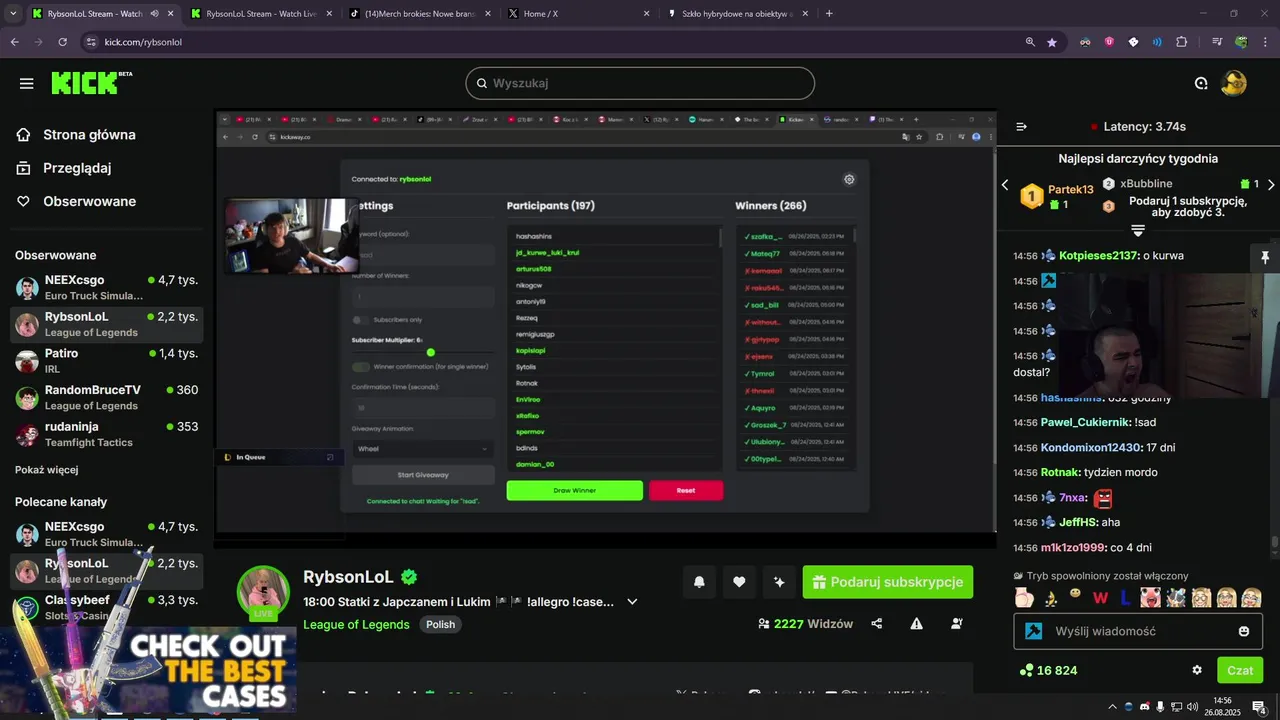Viewport: 1280px width, 720px height.
Task: Insert the blue L emote
Action: [1125, 598]
